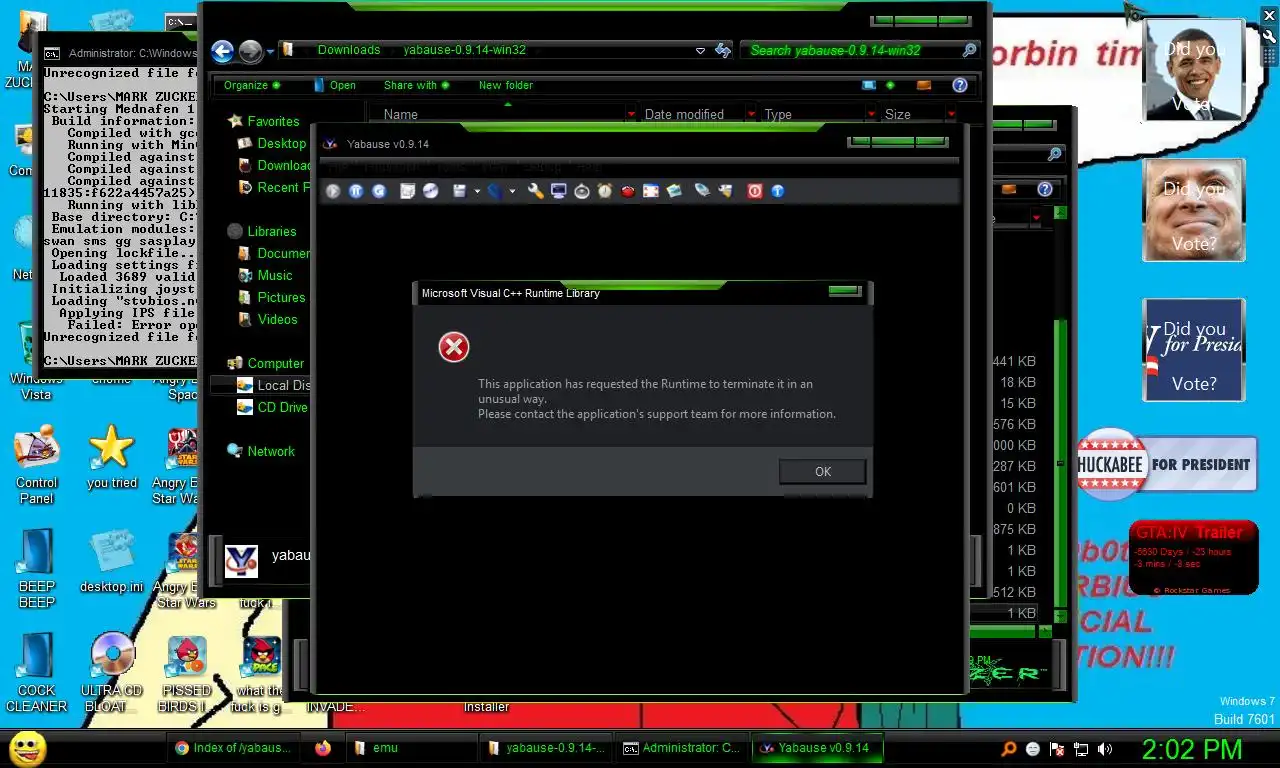Click the Huckabee for President gadget
The height and width of the screenshot is (768, 1280).
coord(1166,465)
